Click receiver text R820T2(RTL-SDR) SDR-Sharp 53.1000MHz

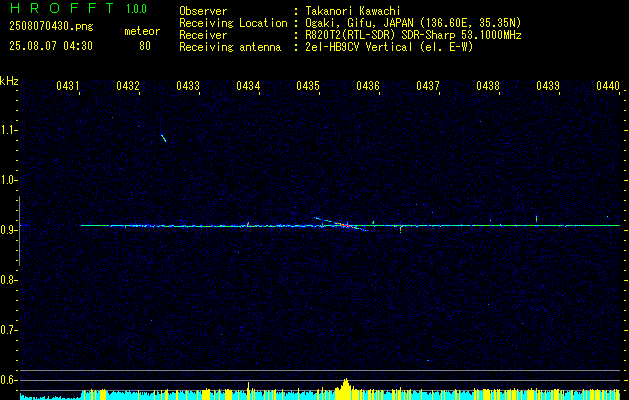(413, 35)
